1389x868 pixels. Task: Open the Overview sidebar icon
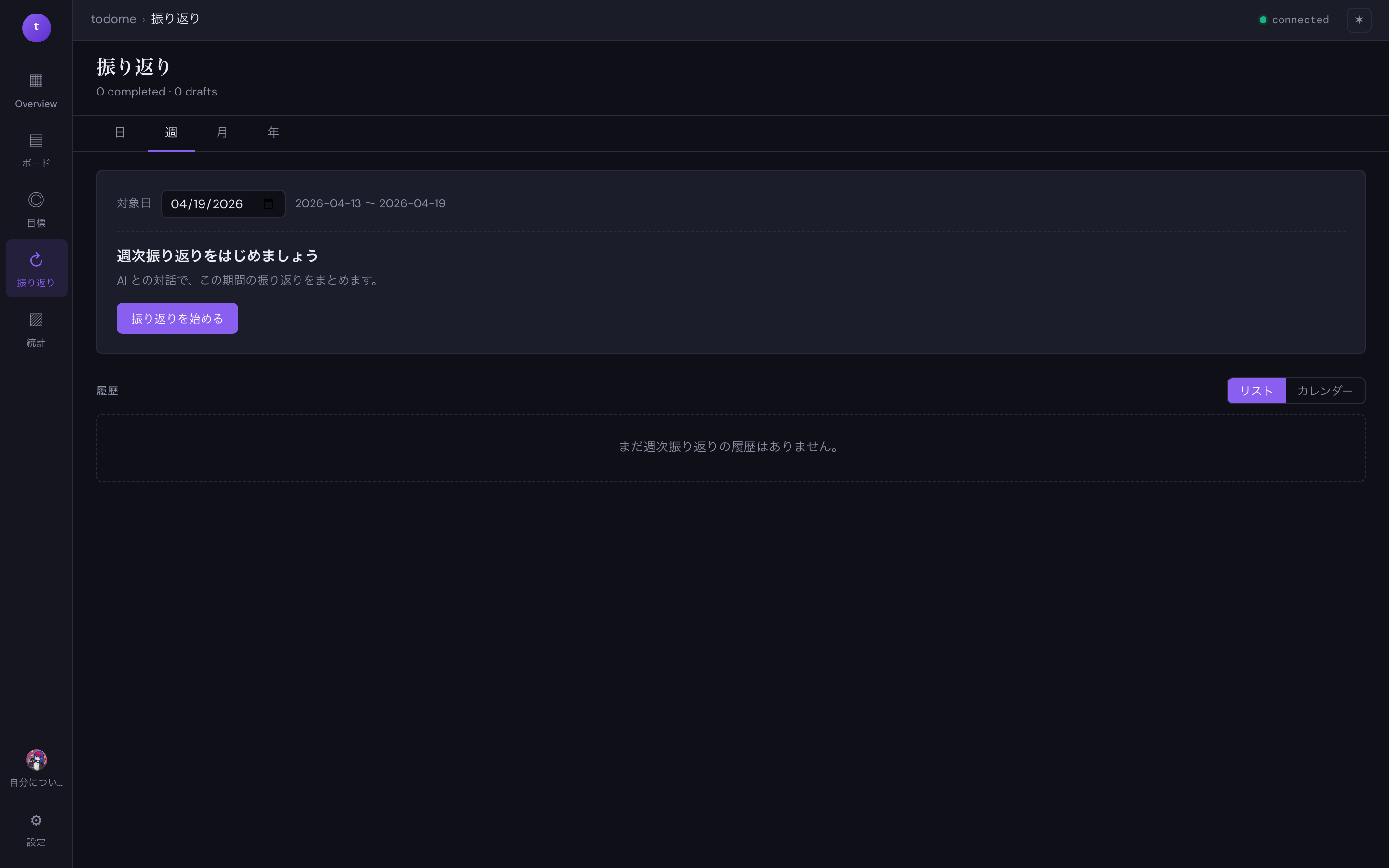click(36, 81)
